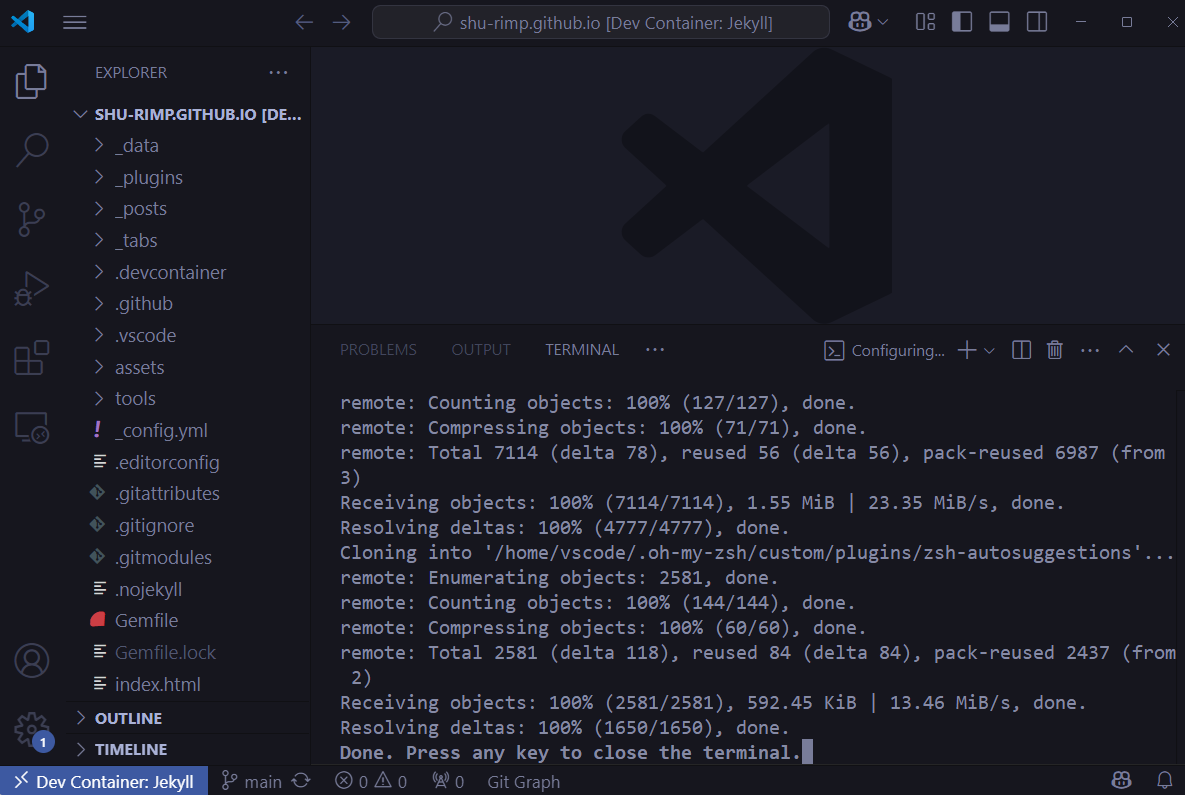The width and height of the screenshot is (1185, 795).
Task: Open the .gitignore file
Action: coord(189,525)
